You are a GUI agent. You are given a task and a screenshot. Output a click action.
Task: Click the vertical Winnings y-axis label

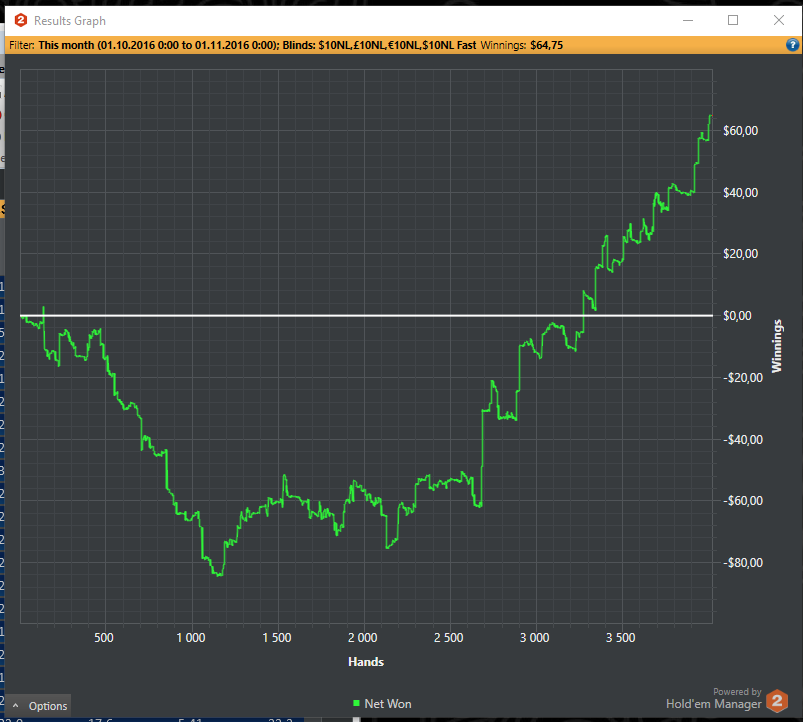click(777, 346)
